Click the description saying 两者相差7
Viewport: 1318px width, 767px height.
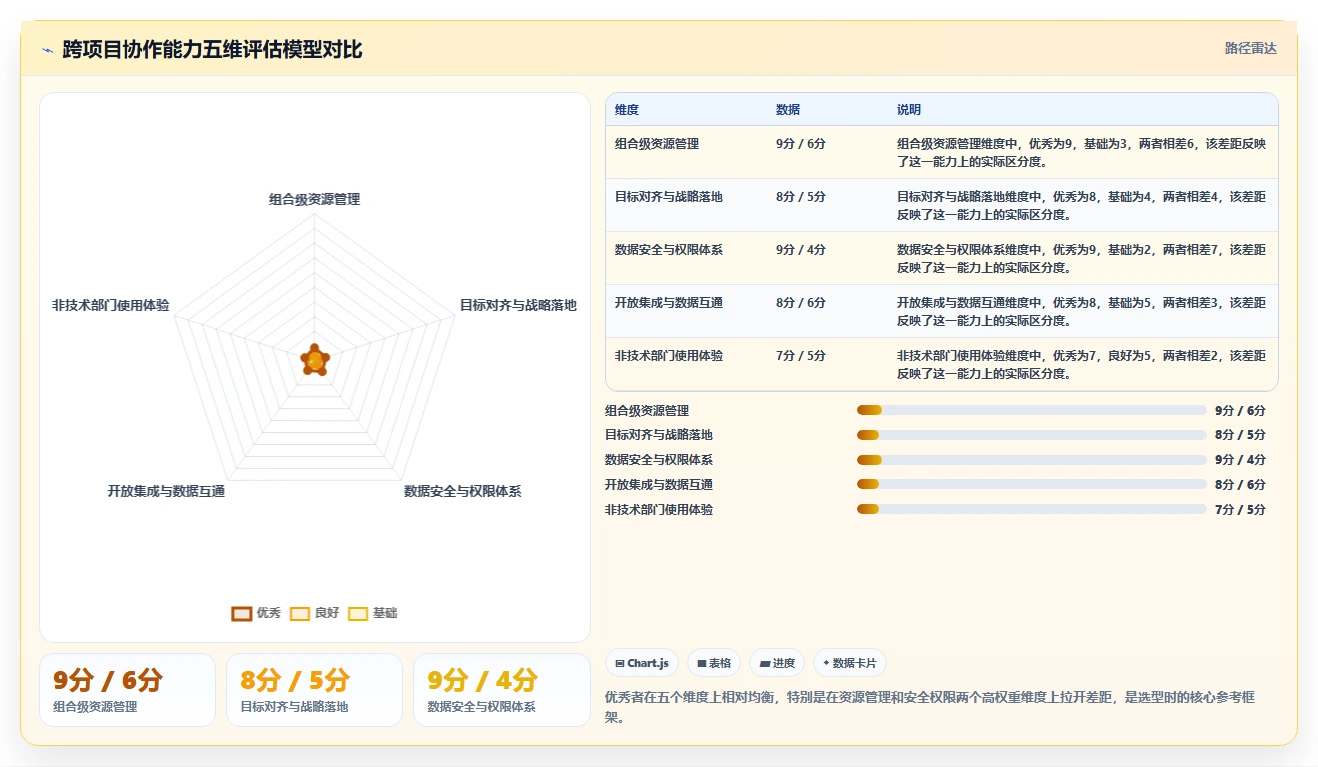pos(1081,258)
